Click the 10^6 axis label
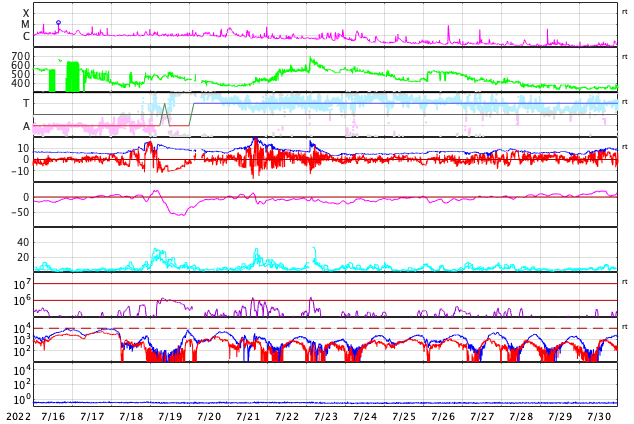 22,301
